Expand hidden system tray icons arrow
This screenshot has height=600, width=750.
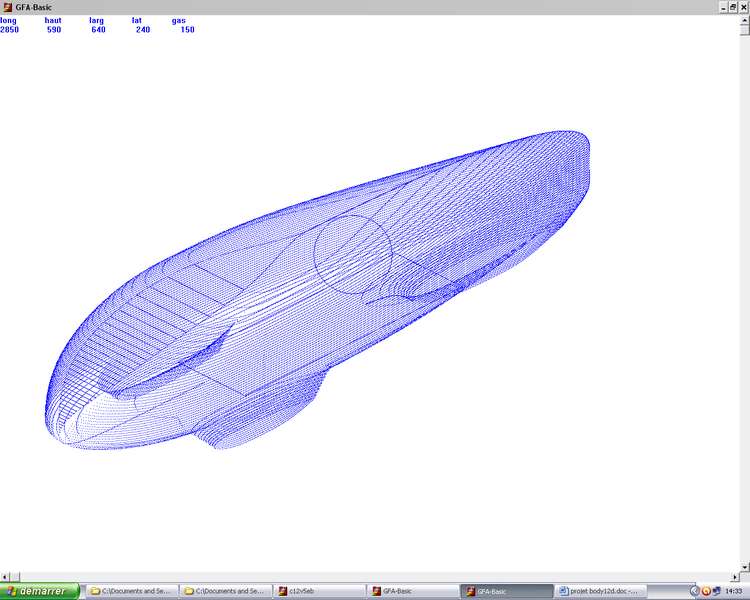(695, 591)
